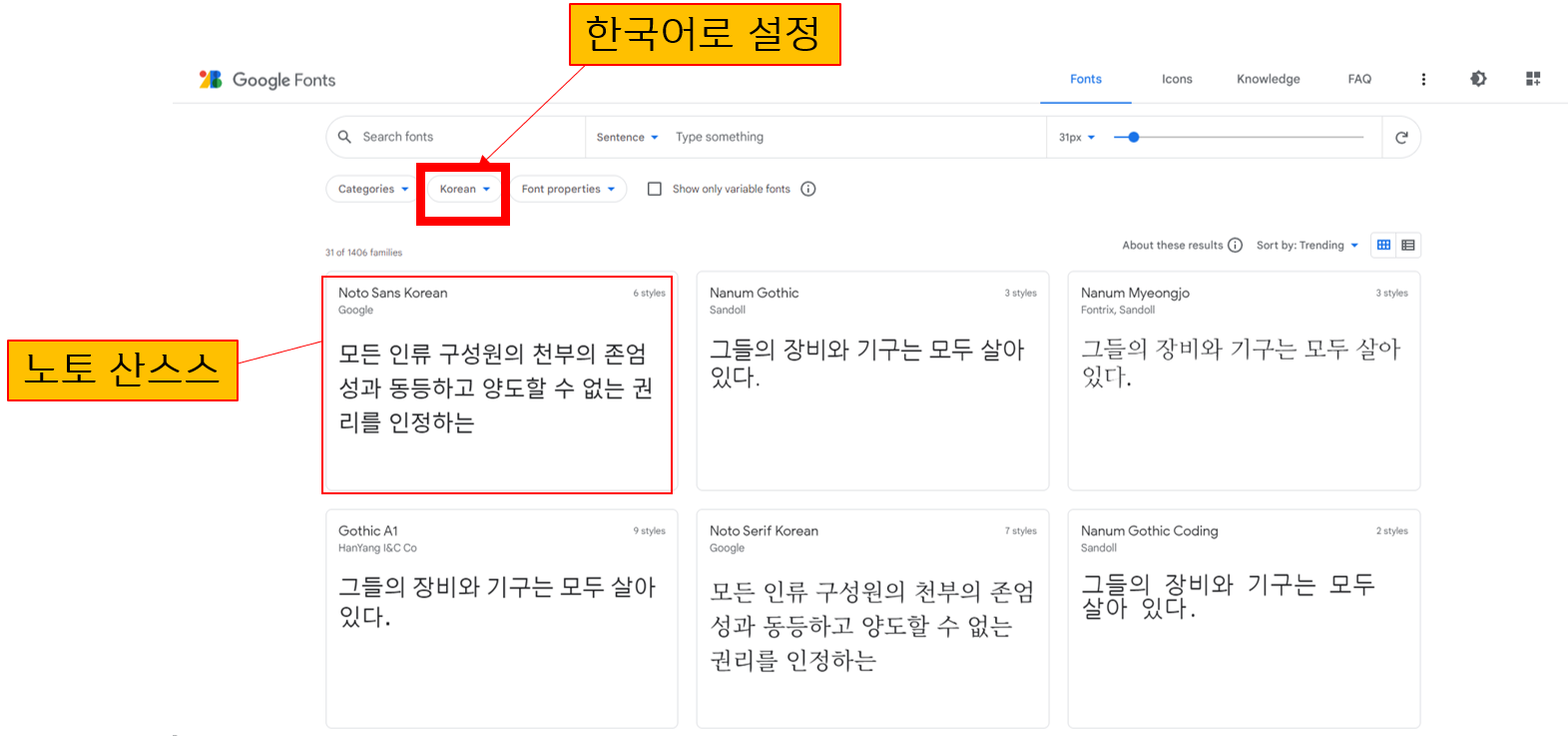Switch to the FAQ tab
This screenshot has height=736, width=1568.
pos(1359,80)
